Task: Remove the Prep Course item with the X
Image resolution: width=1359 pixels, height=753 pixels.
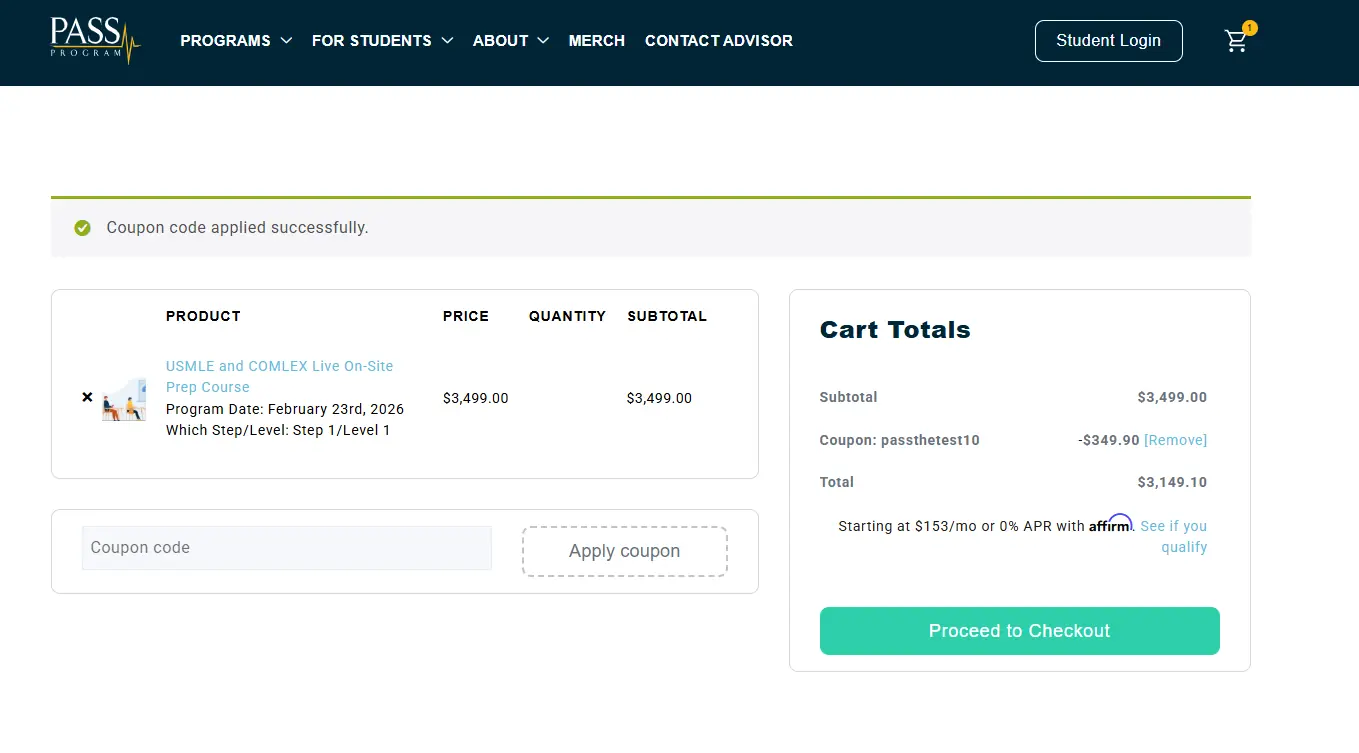Action: [87, 397]
